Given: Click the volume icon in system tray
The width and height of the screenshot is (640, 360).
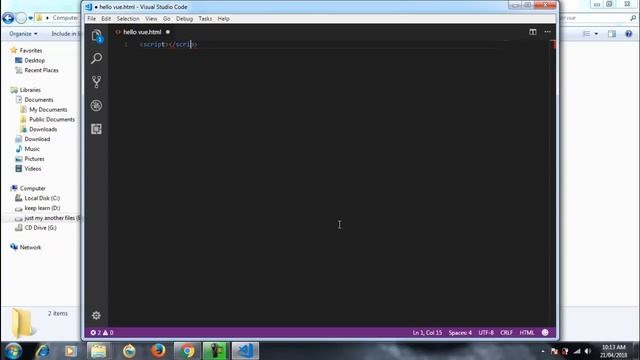Looking at the screenshot, I should point(588,351).
